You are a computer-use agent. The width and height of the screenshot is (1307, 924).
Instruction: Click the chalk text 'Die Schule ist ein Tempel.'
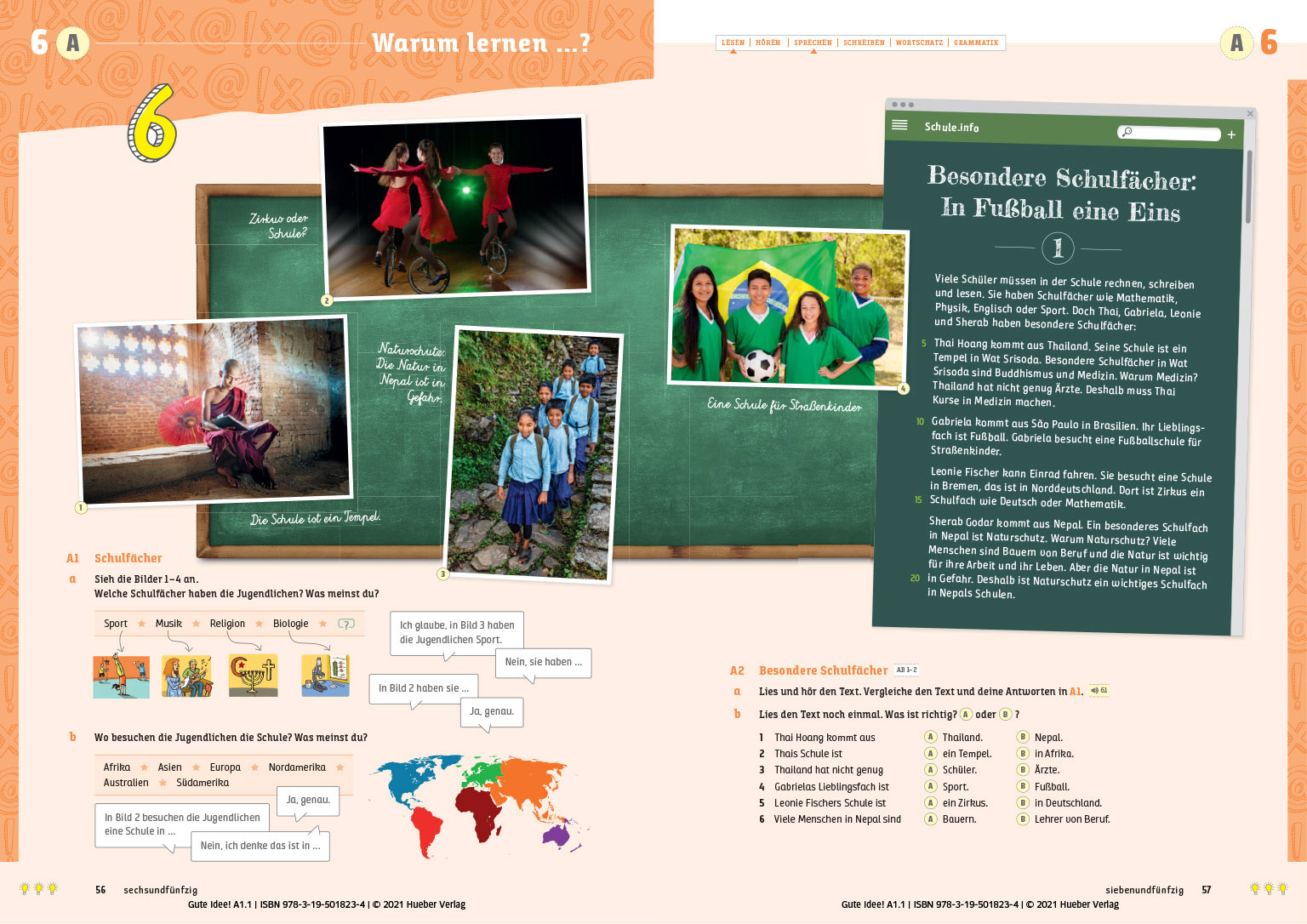click(316, 518)
